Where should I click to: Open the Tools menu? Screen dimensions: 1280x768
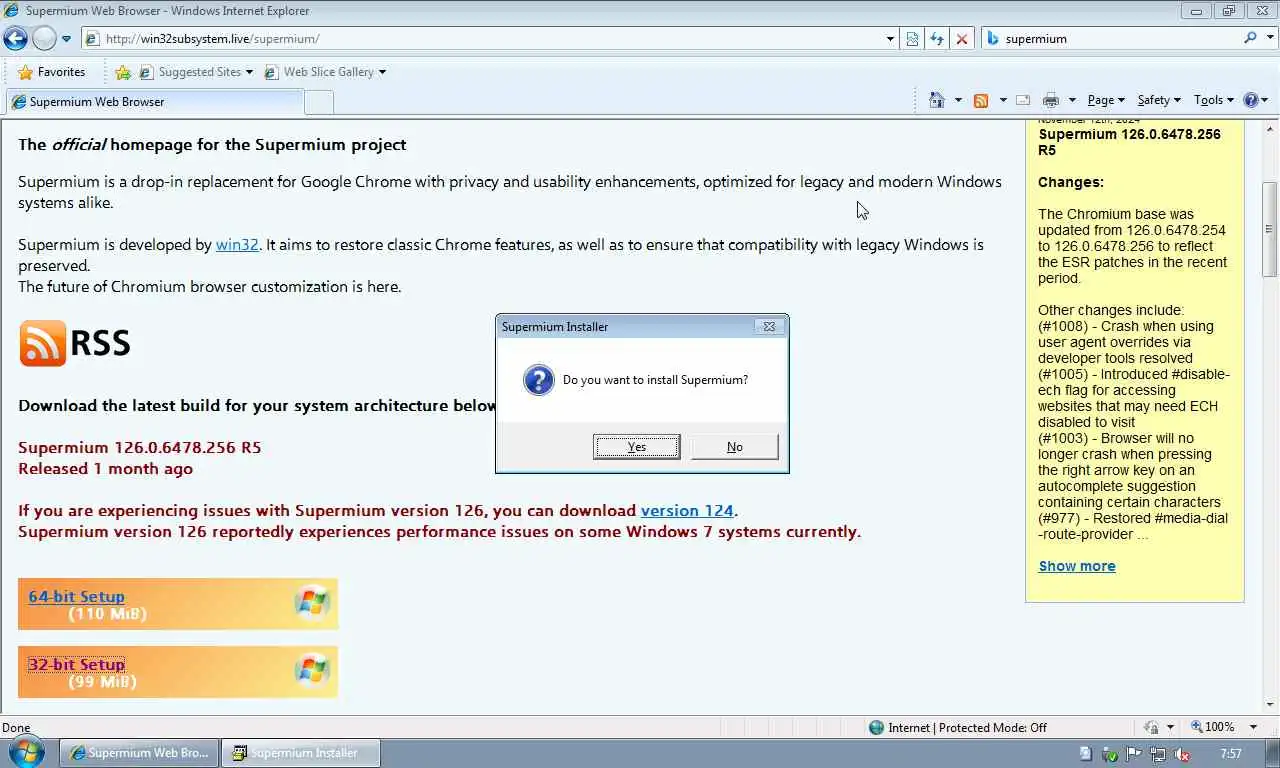point(1214,100)
